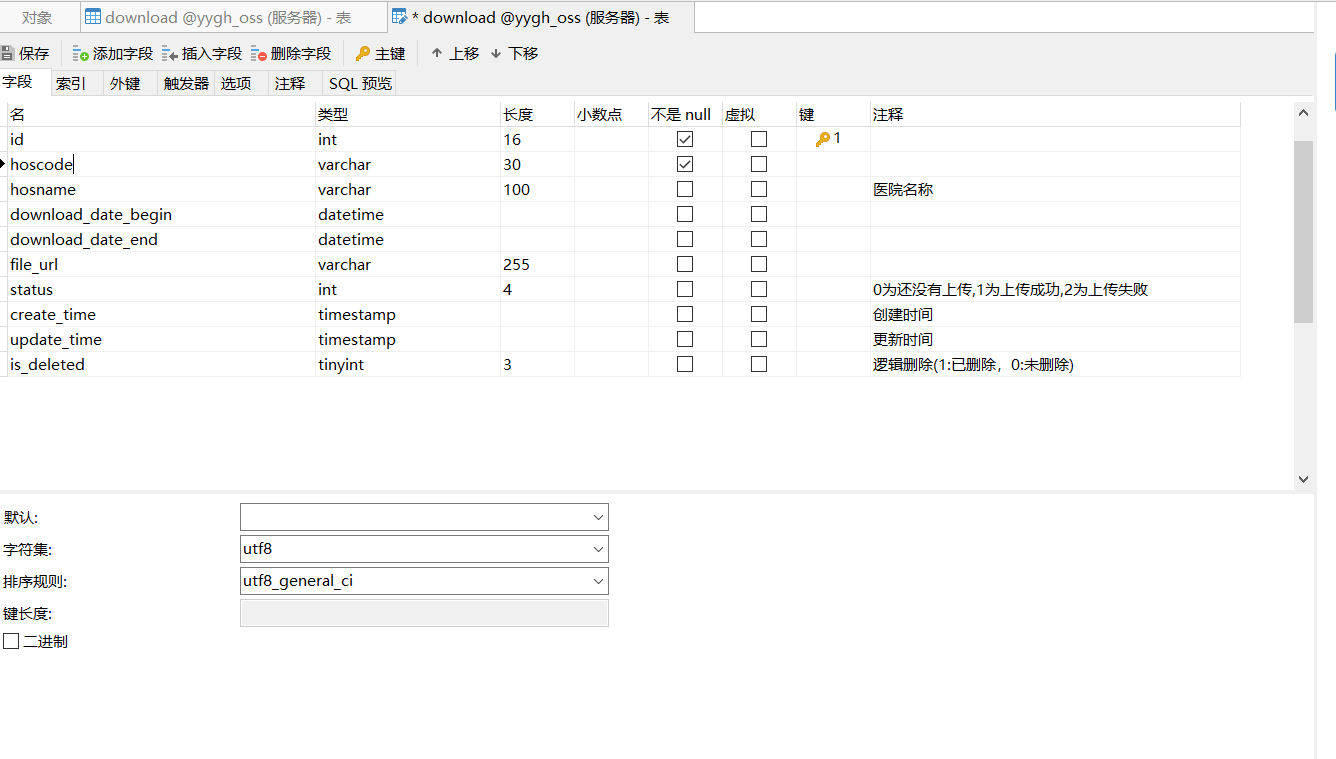Click Delete Field (删除字段) button
The width and height of the screenshot is (1336, 759).
click(291, 53)
